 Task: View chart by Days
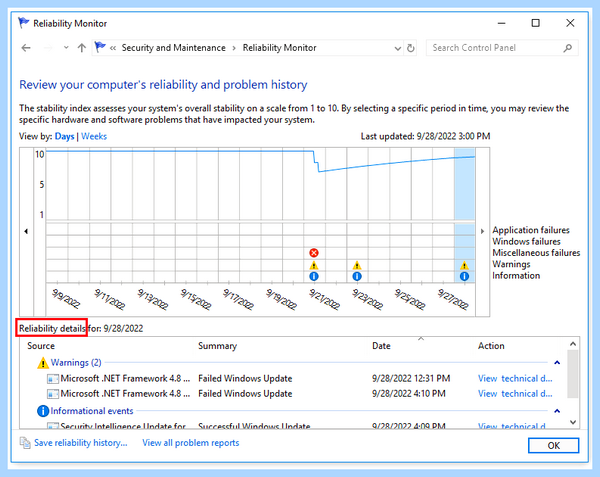pos(64,137)
